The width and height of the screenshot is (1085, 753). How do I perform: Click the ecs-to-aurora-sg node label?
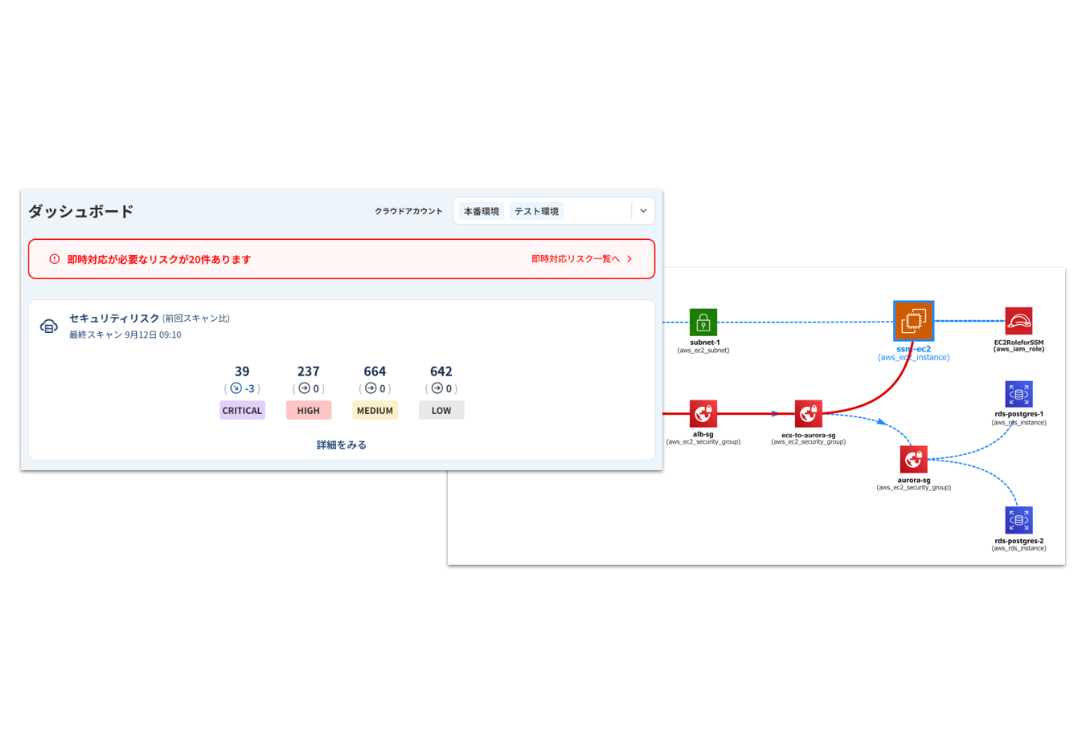click(808, 435)
